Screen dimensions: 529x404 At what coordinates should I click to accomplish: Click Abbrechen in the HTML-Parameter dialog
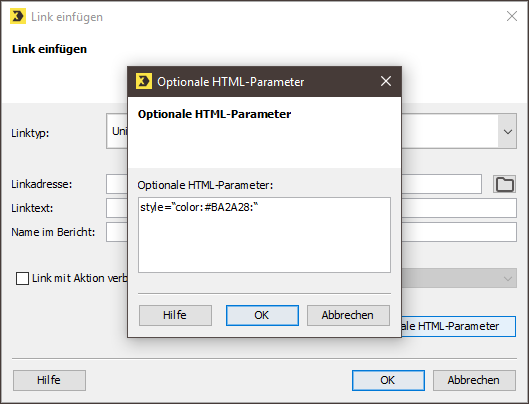348,315
